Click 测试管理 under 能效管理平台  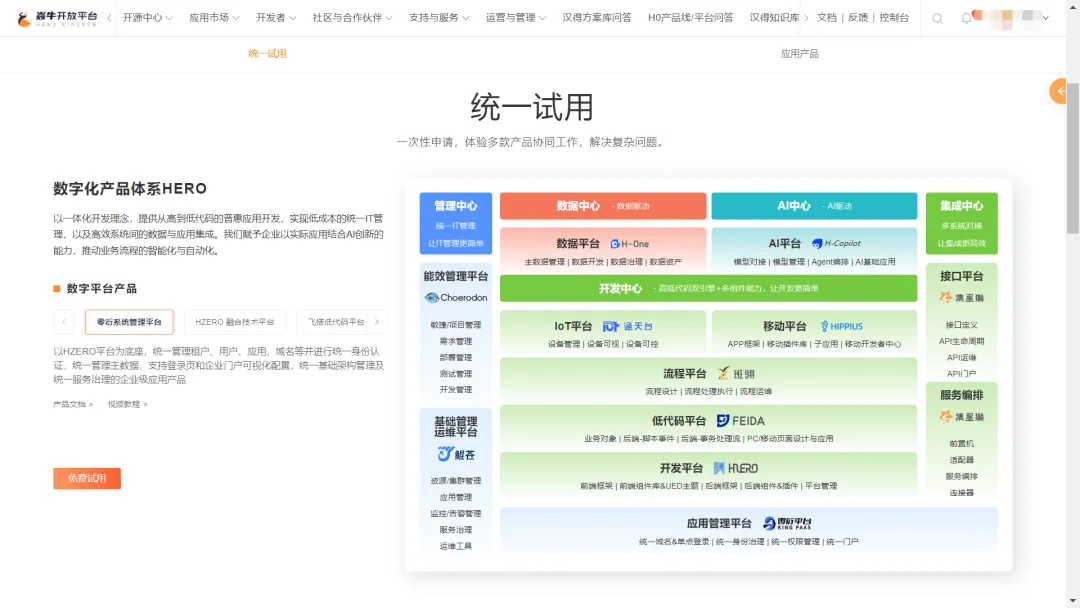click(x=455, y=374)
